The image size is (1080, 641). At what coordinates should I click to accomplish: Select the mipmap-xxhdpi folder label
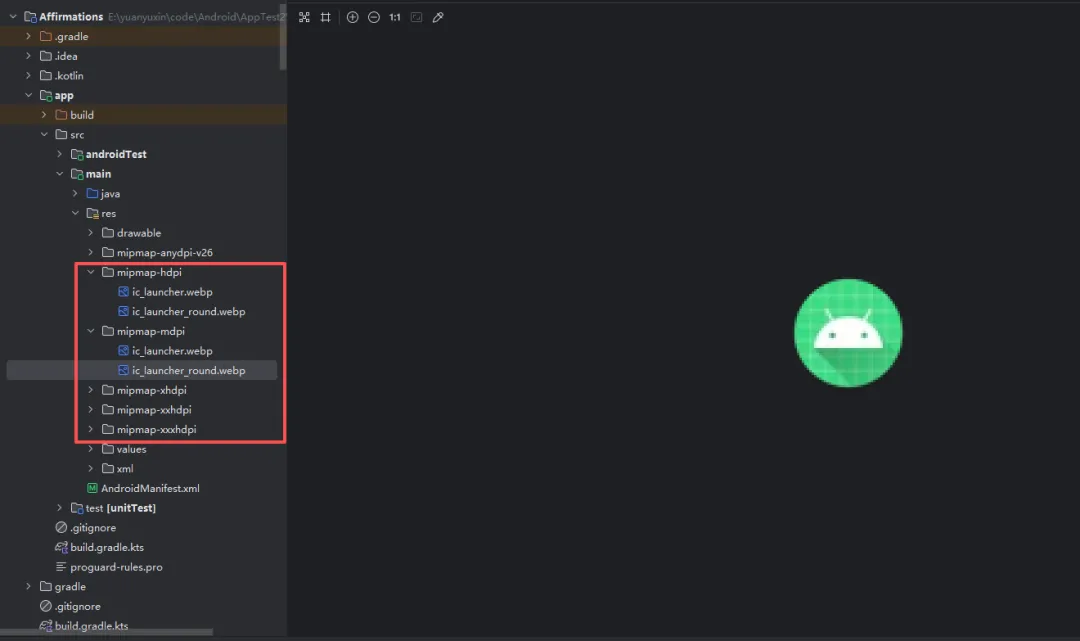154,410
